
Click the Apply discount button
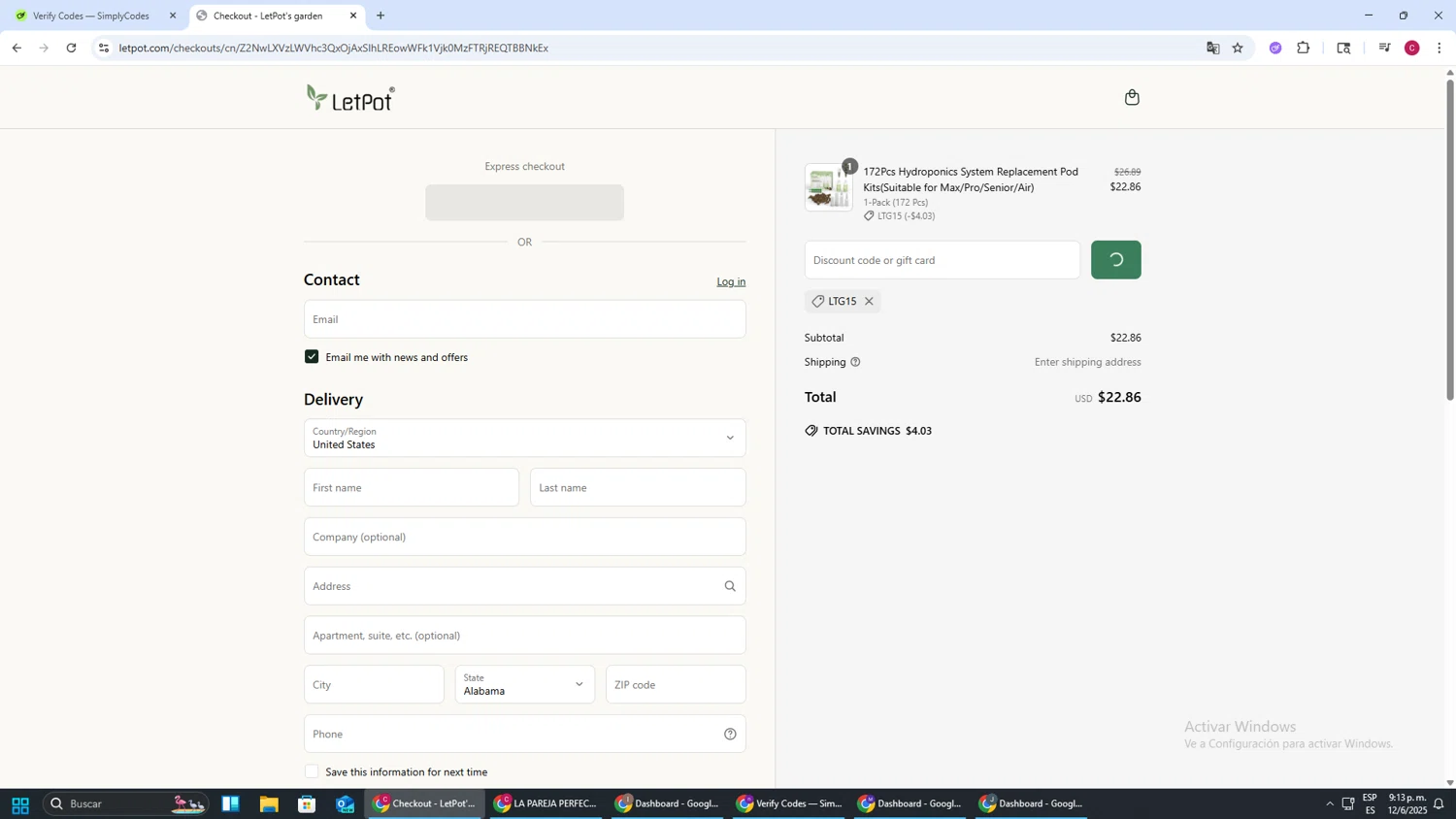(x=1115, y=260)
